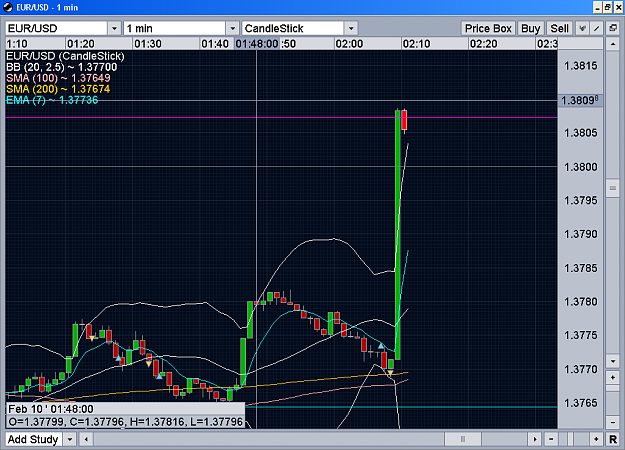Click the 1.3800 price axis label
Viewport: 625px width, 450px height.
[581, 167]
